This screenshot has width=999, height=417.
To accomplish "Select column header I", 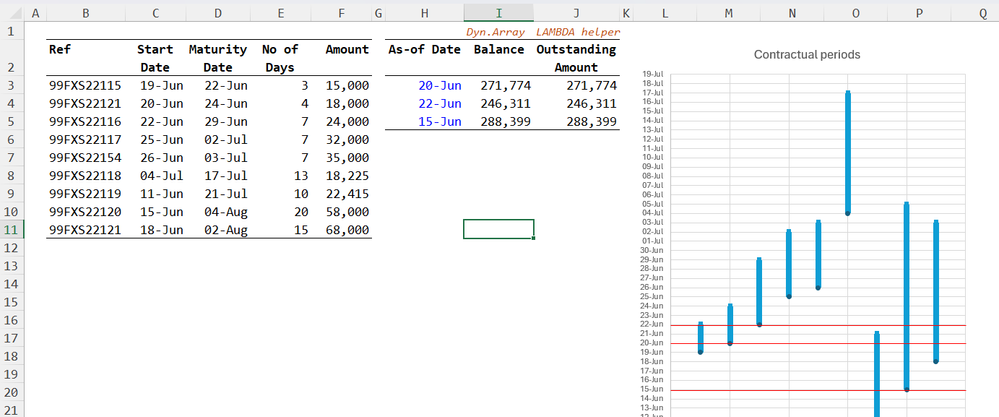I will tap(498, 13).
